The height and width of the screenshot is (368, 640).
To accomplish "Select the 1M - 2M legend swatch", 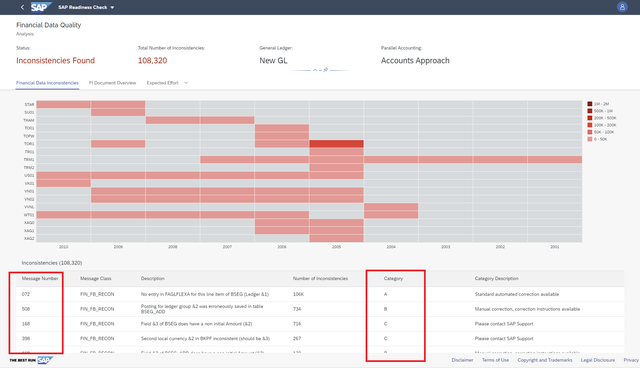I will (x=590, y=104).
